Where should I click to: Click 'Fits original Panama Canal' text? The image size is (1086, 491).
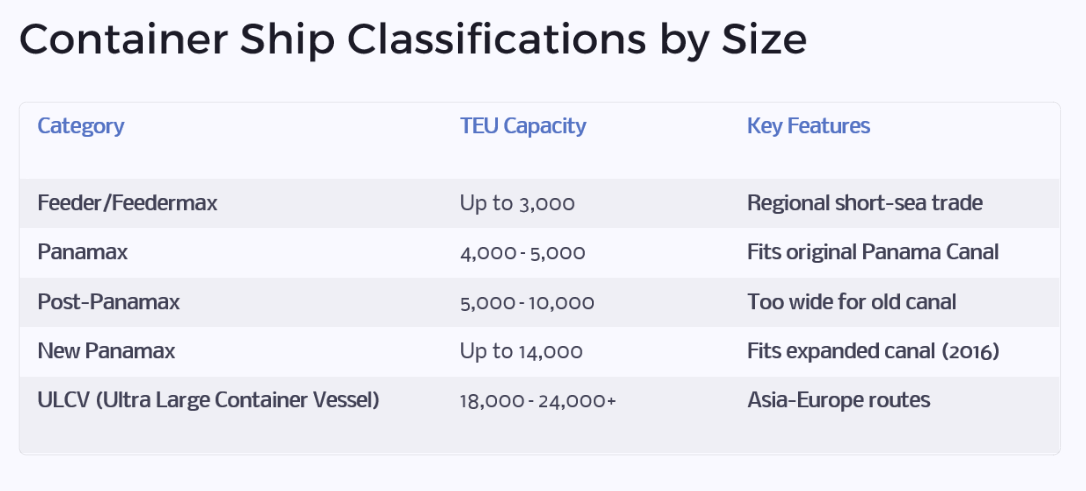[x=872, y=253]
